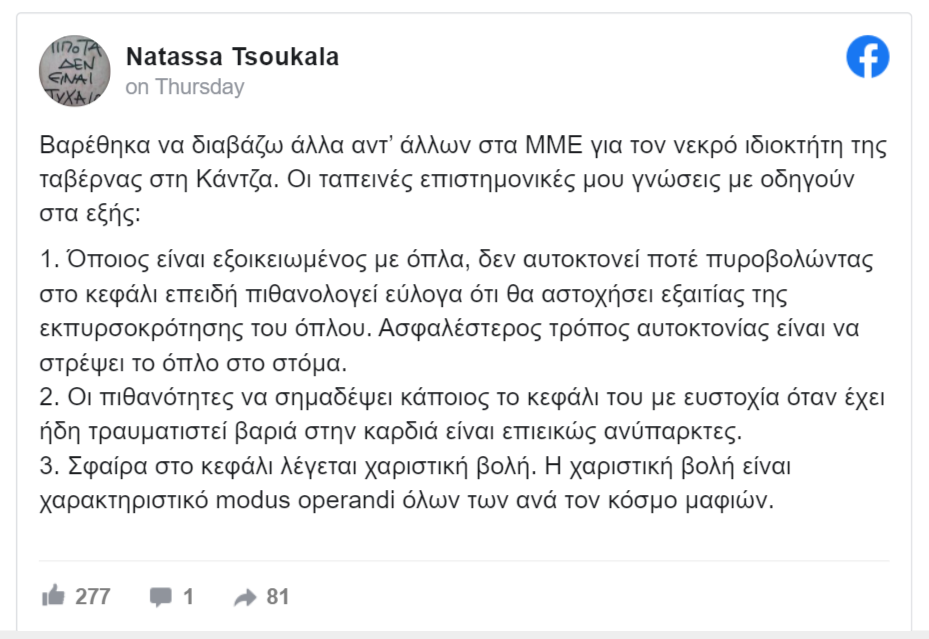Click the thumbs-up like icon
Viewport: 929px width, 639px height.
[x=53, y=595]
